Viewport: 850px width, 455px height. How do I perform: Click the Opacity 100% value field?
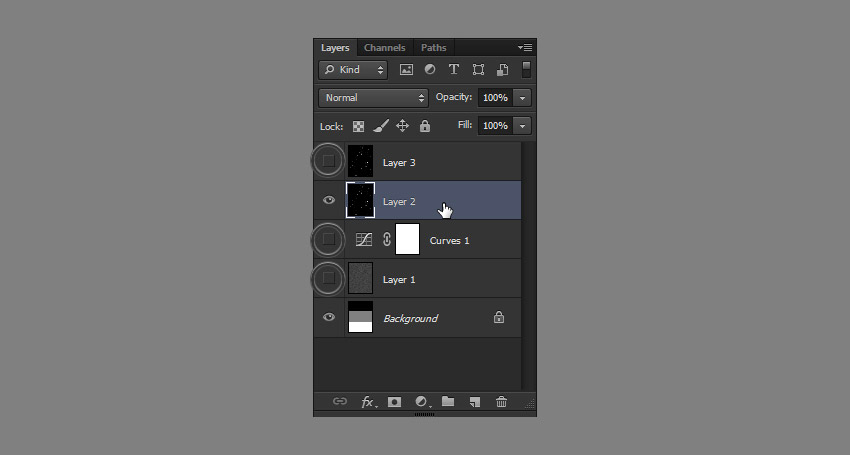(495, 98)
